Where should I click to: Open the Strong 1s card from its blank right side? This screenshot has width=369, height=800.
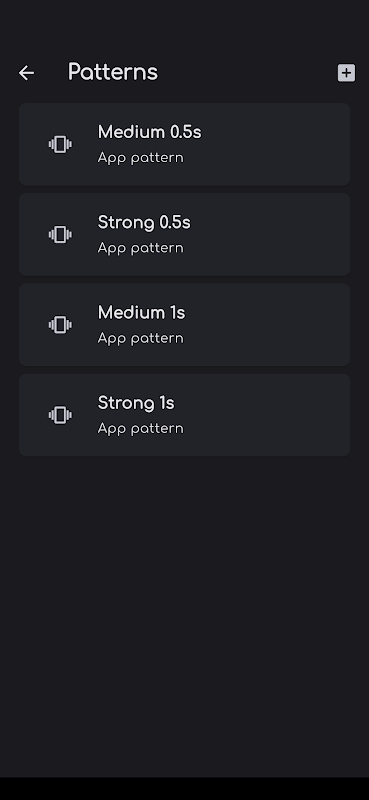point(276,415)
